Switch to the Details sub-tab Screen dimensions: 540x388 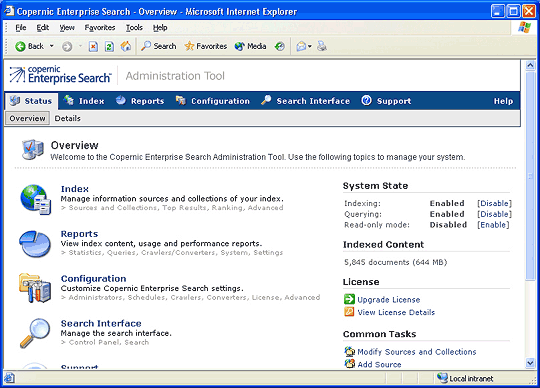pos(68,118)
